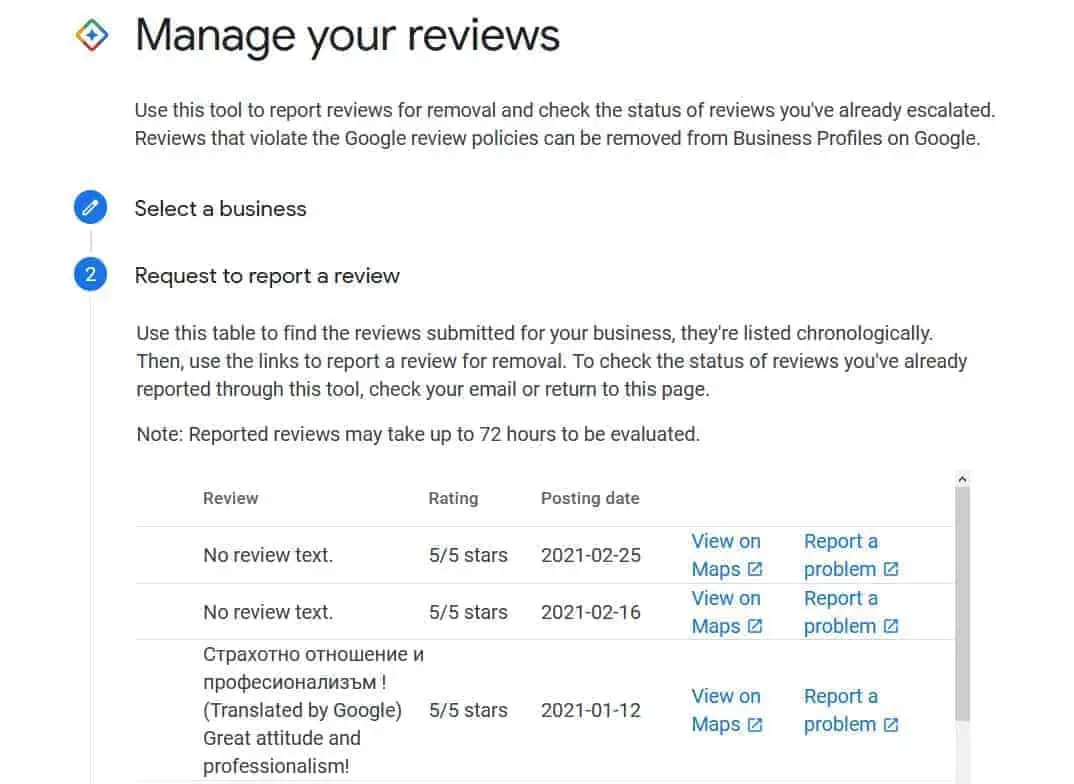This screenshot has height=784, width=1074.
Task: Click the Rating column header
Action: tap(453, 498)
